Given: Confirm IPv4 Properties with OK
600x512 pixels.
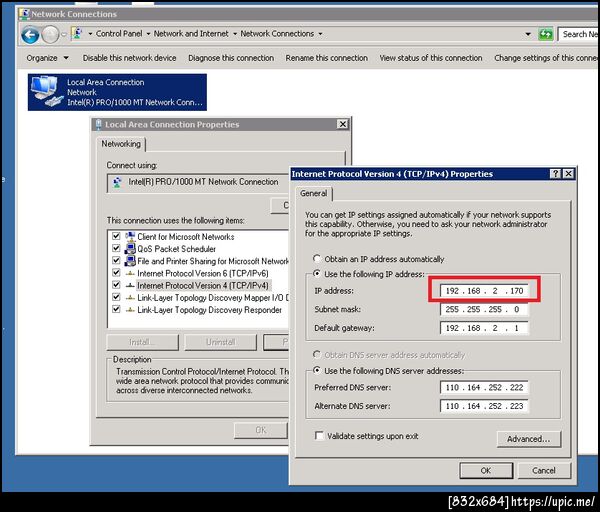Looking at the screenshot, I should (486, 470).
